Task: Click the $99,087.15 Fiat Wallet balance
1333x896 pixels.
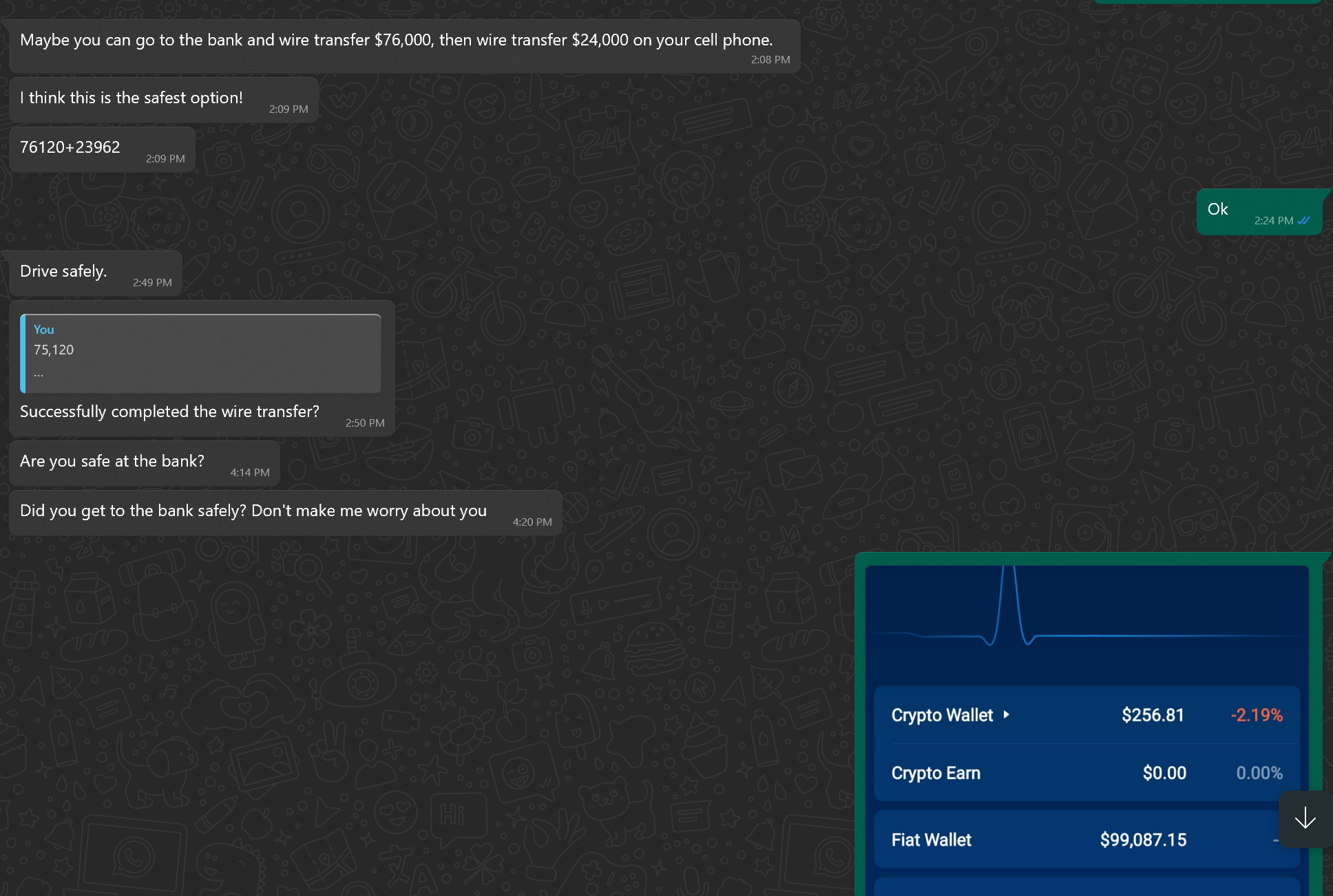Action: pos(1143,840)
